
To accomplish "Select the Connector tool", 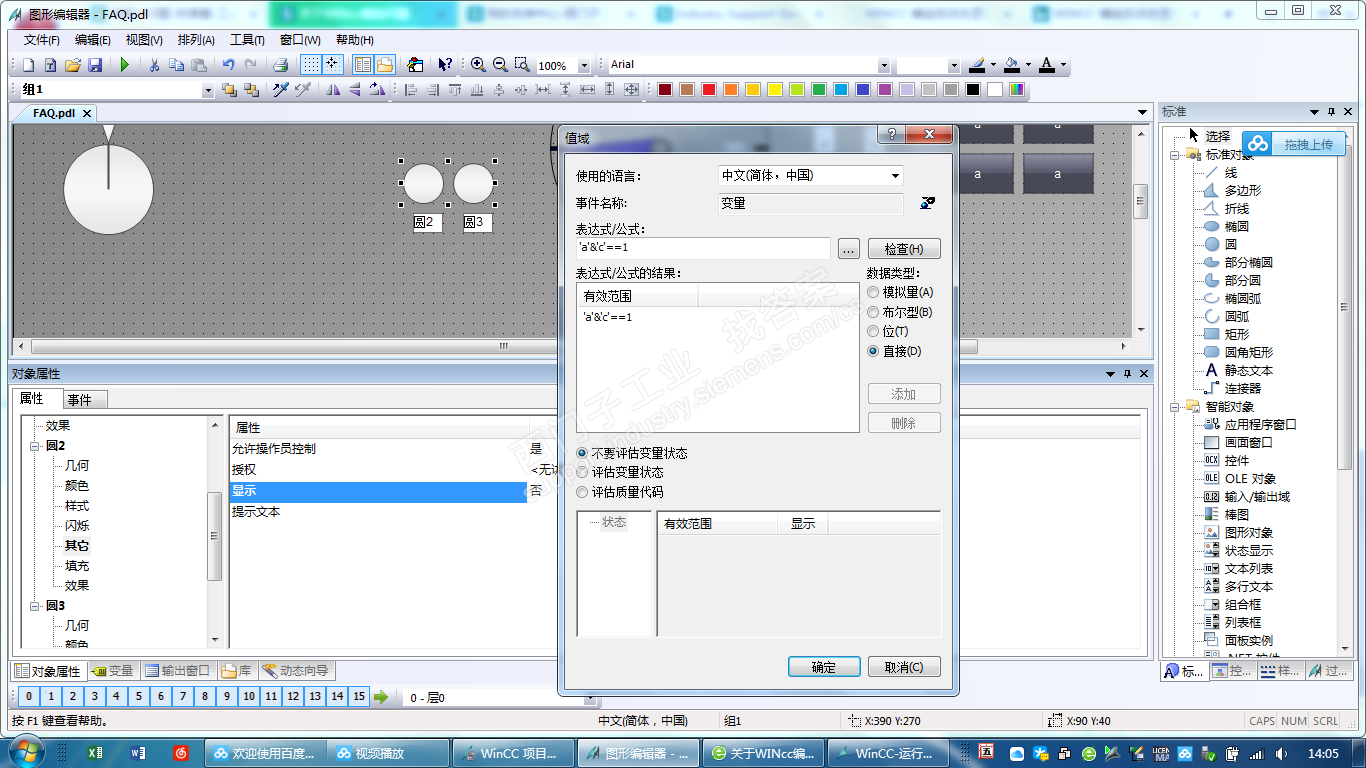I will [1232, 388].
